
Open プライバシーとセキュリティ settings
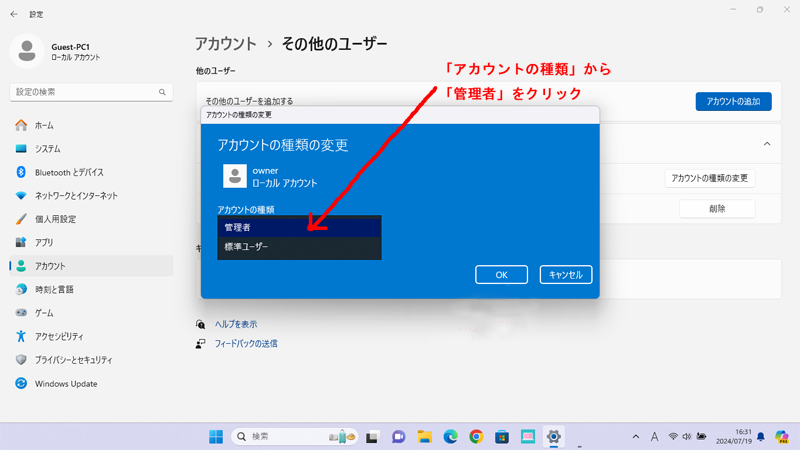(x=73, y=360)
